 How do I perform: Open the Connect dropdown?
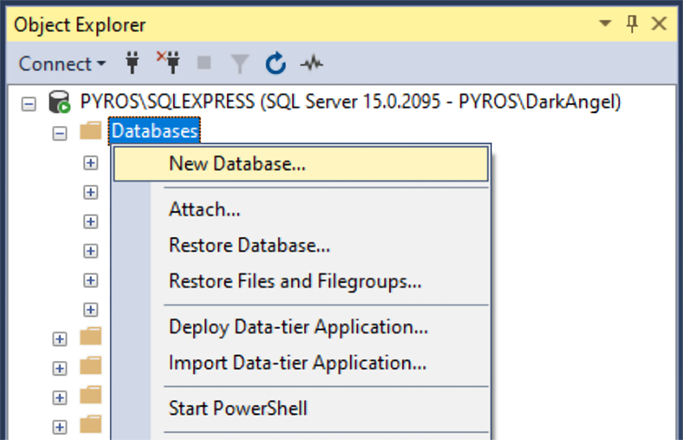(x=62, y=64)
